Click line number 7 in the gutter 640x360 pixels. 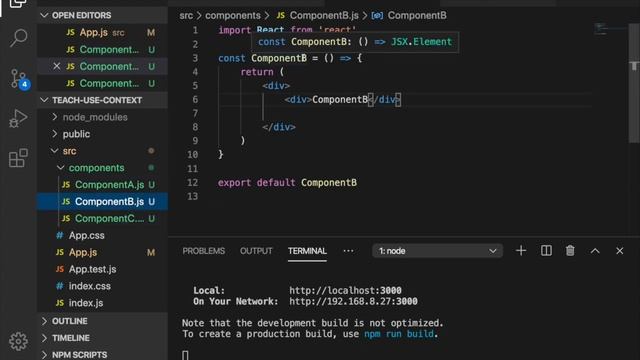[x=195, y=113]
